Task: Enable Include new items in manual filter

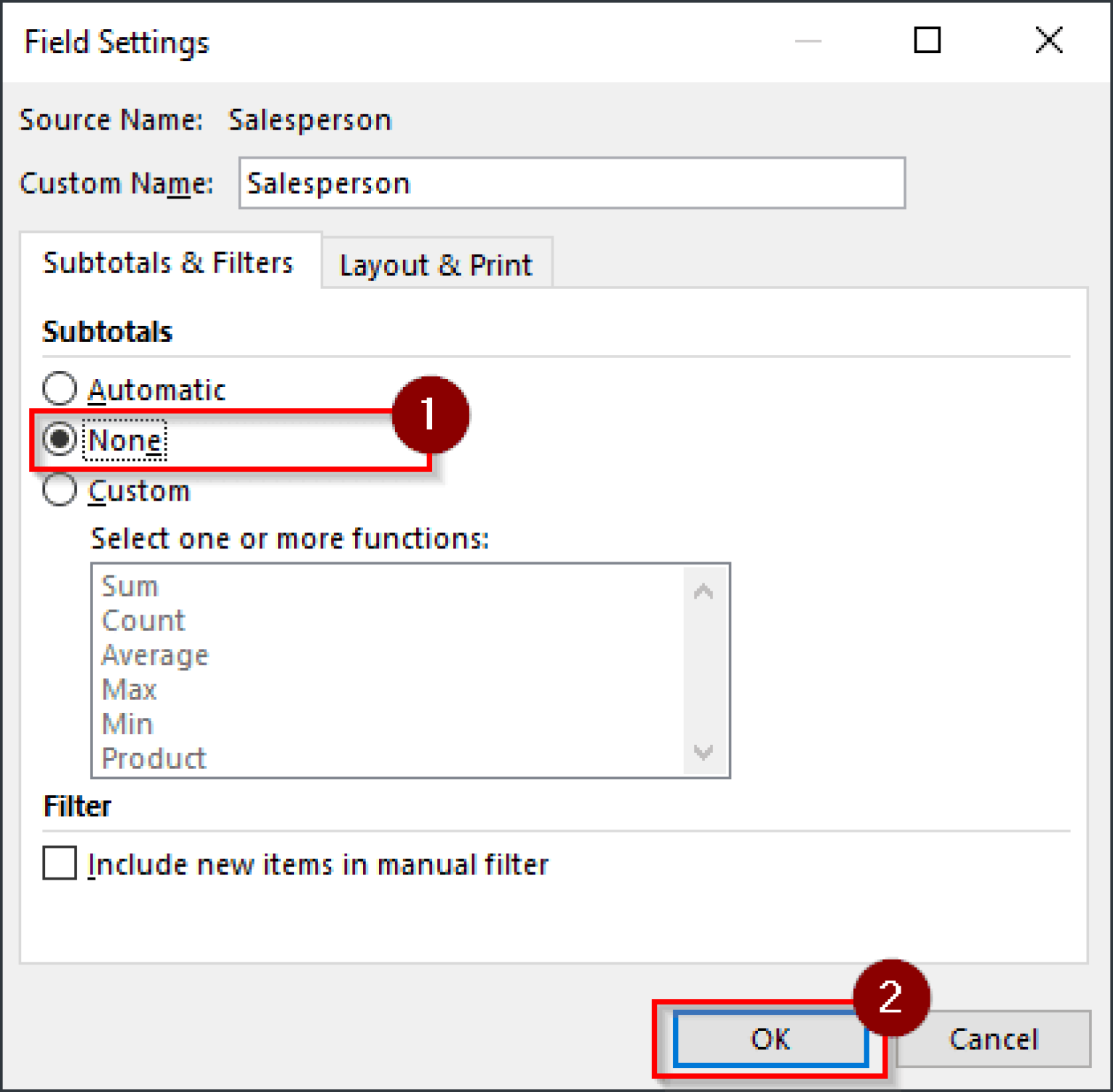Action: pos(60,863)
